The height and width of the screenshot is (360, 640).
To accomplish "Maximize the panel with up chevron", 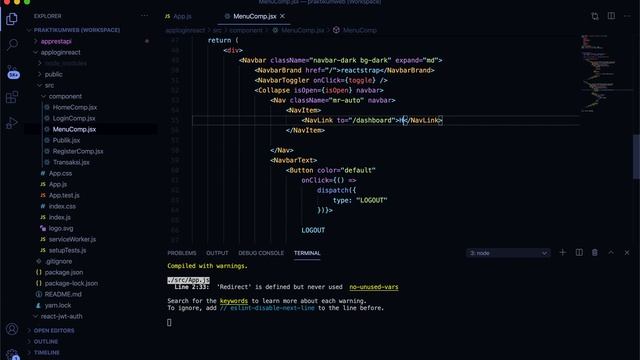I will (x=611, y=253).
